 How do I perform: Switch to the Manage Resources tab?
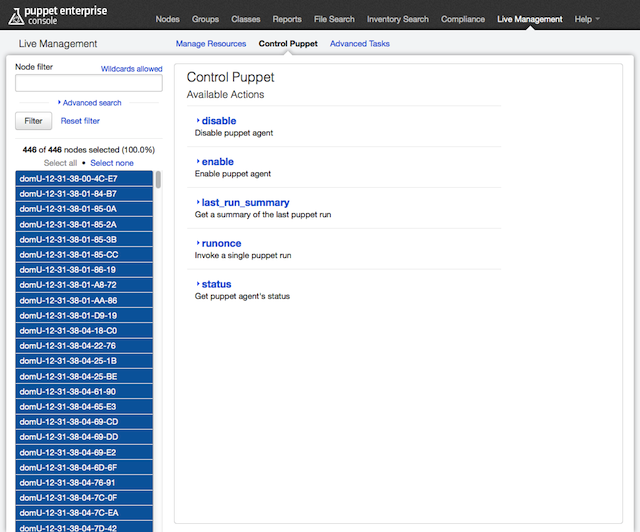click(211, 44)
